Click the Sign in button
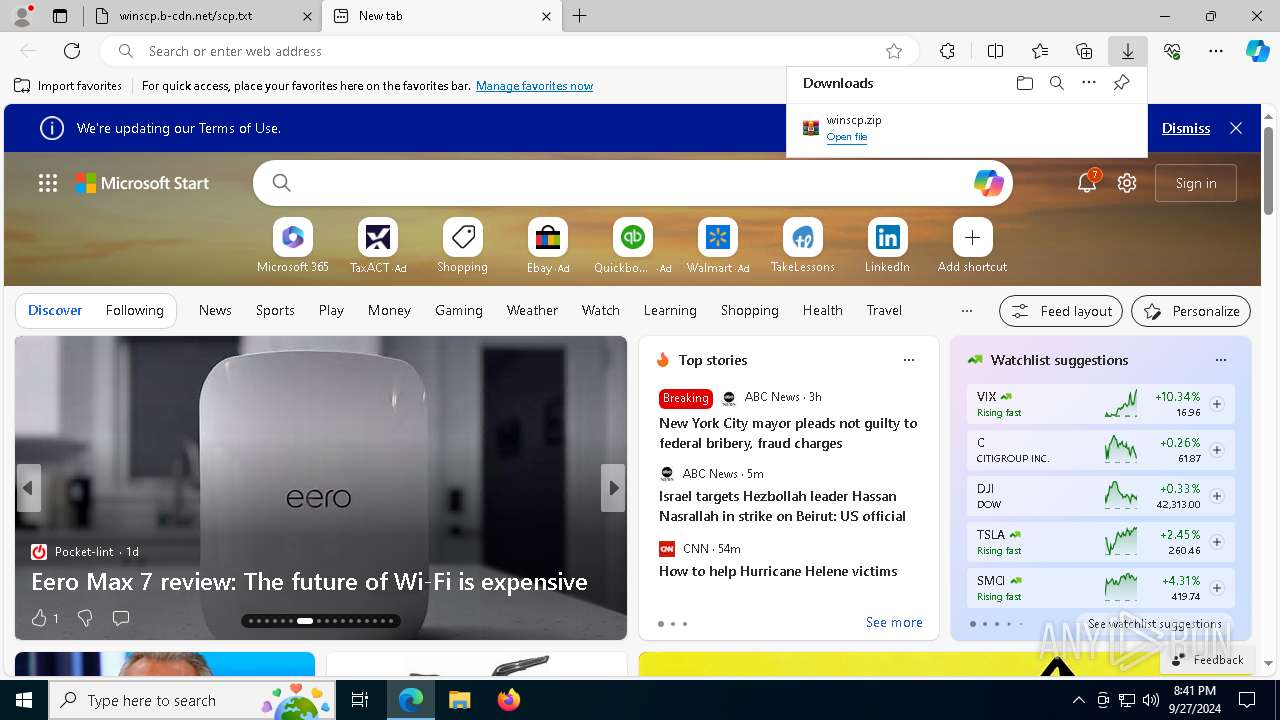This screenshot has width=1280, height=720. pos(1196,183)
